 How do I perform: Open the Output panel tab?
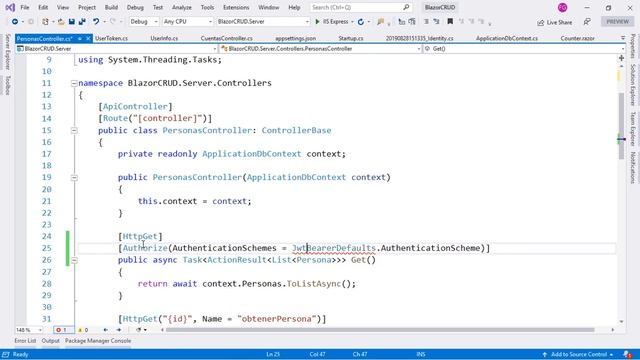point(51,341)
